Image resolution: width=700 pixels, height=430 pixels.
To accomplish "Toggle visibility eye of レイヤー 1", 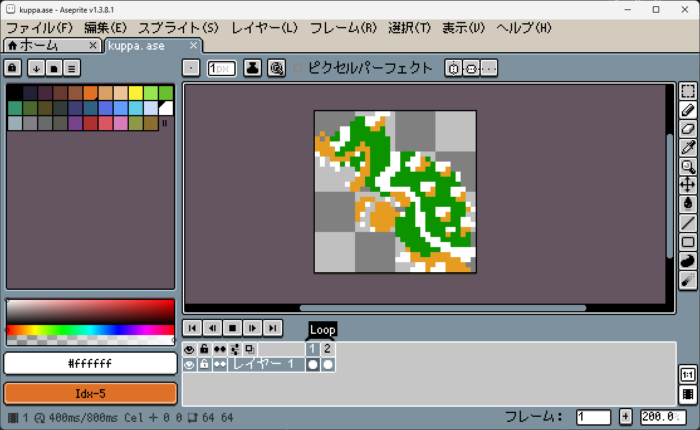I will pyautogui.click(x=190, y=365).
